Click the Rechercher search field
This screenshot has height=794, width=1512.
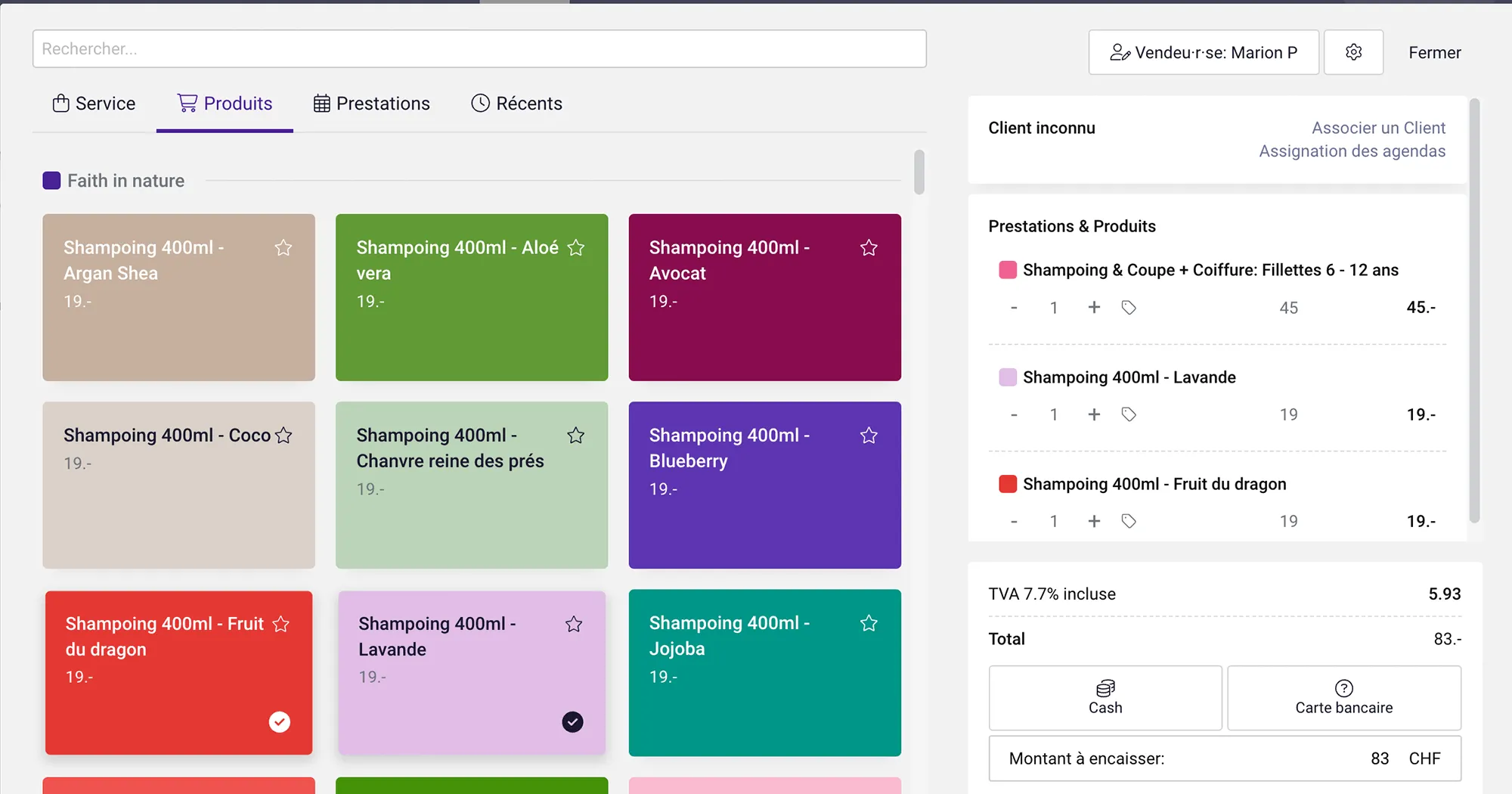[x=479, y=49]
